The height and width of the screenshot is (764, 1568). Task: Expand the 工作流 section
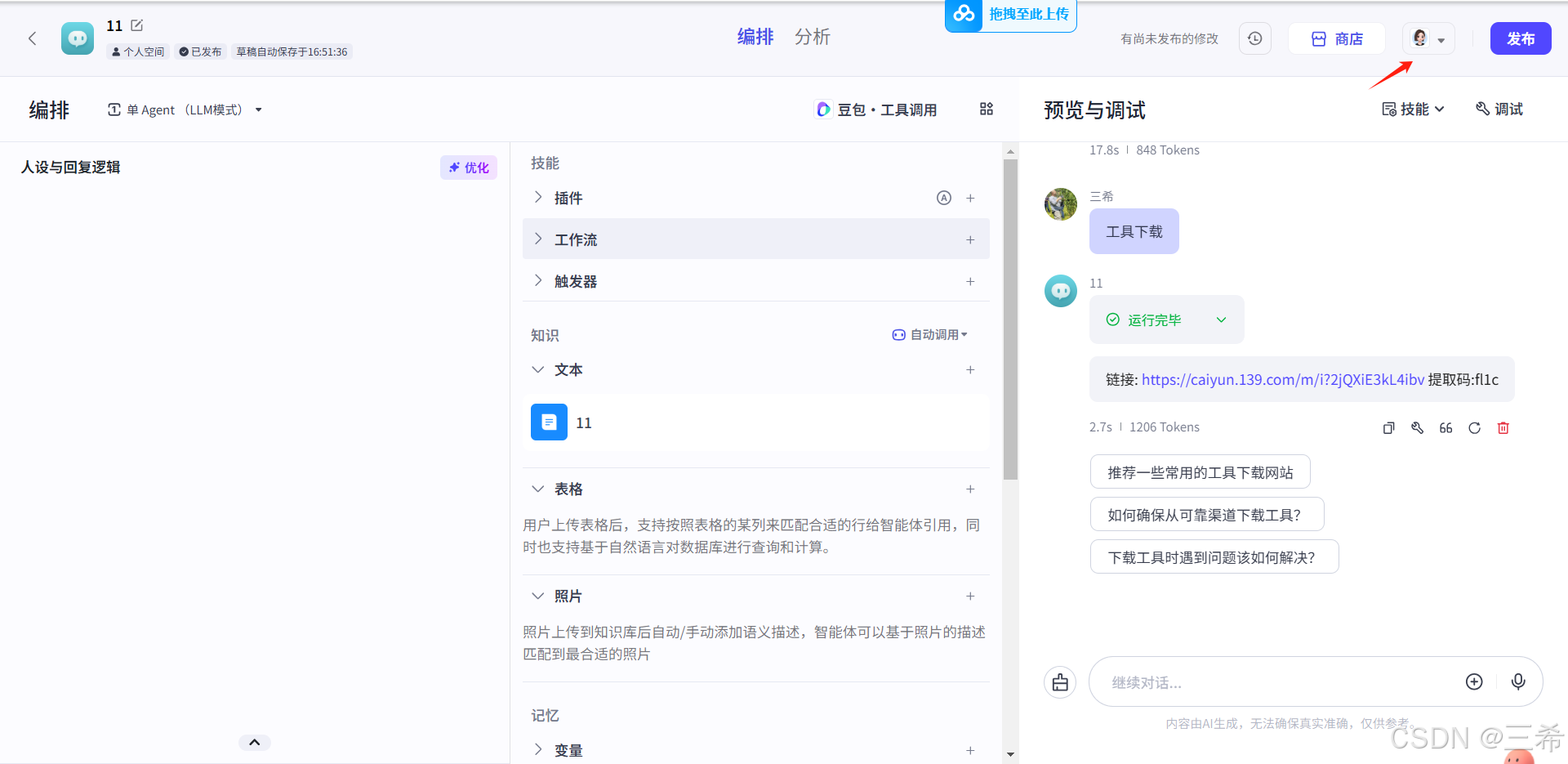coord(538,239)
